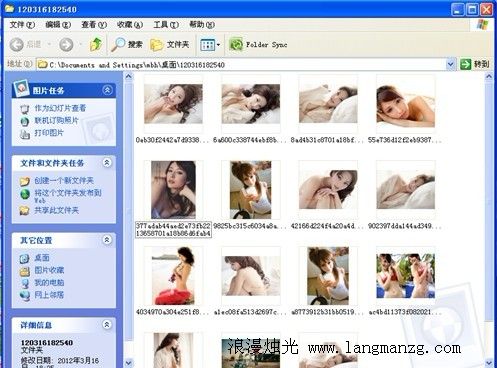Image resolution: width=497 pixels, height=368 pixels.
Task: Go up one folder level
Action: 96,44
